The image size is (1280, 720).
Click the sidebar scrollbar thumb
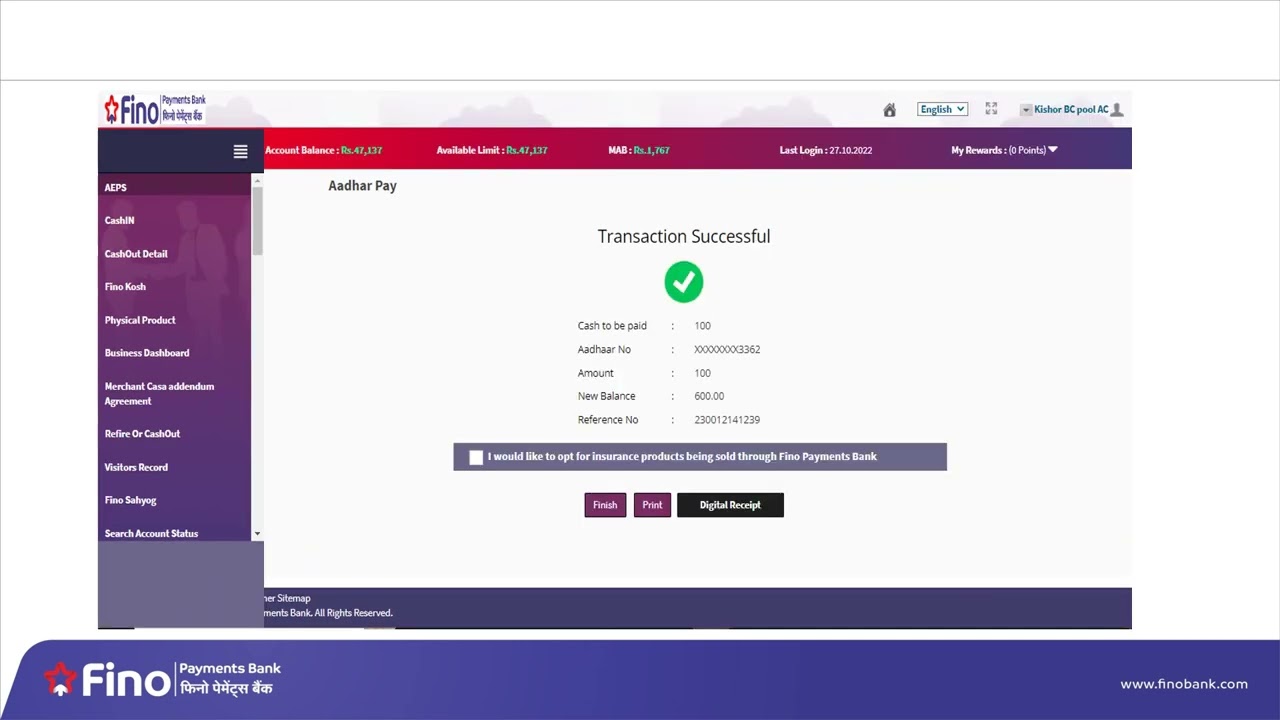pyautogui.click(x=257, y=220)
